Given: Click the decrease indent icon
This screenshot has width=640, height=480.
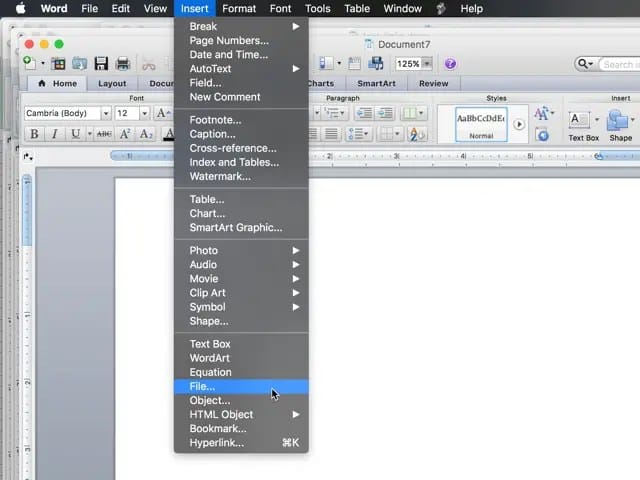Looking at the screenshot, I should tap(364, 113).
